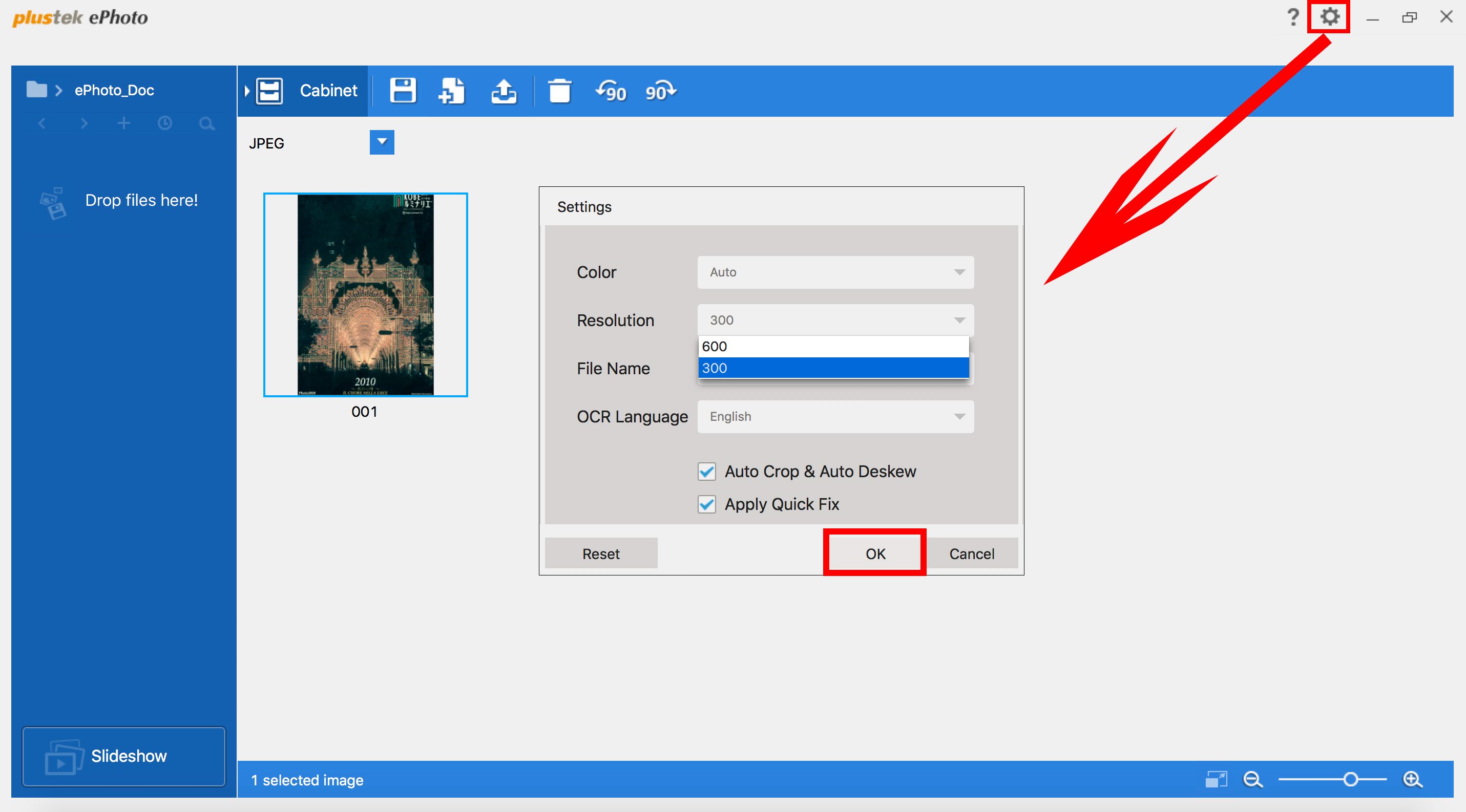1466x812 pixels.
Task: Select 600 from the resolution list
Action: [832, 346]
